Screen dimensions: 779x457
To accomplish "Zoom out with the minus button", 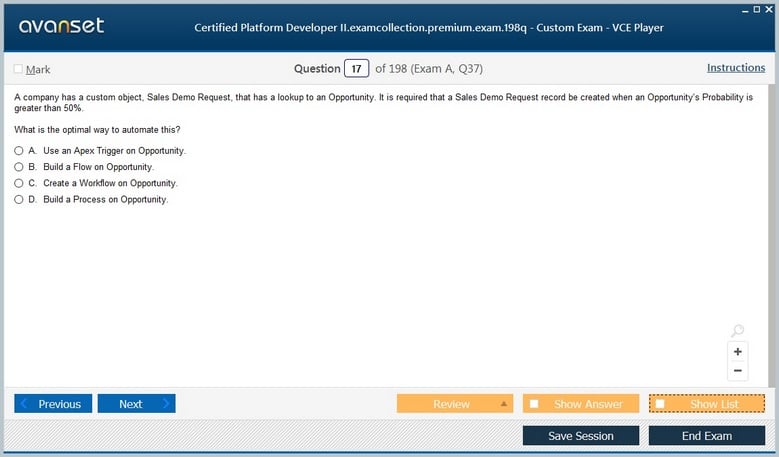I will click(x=737, y=371).
